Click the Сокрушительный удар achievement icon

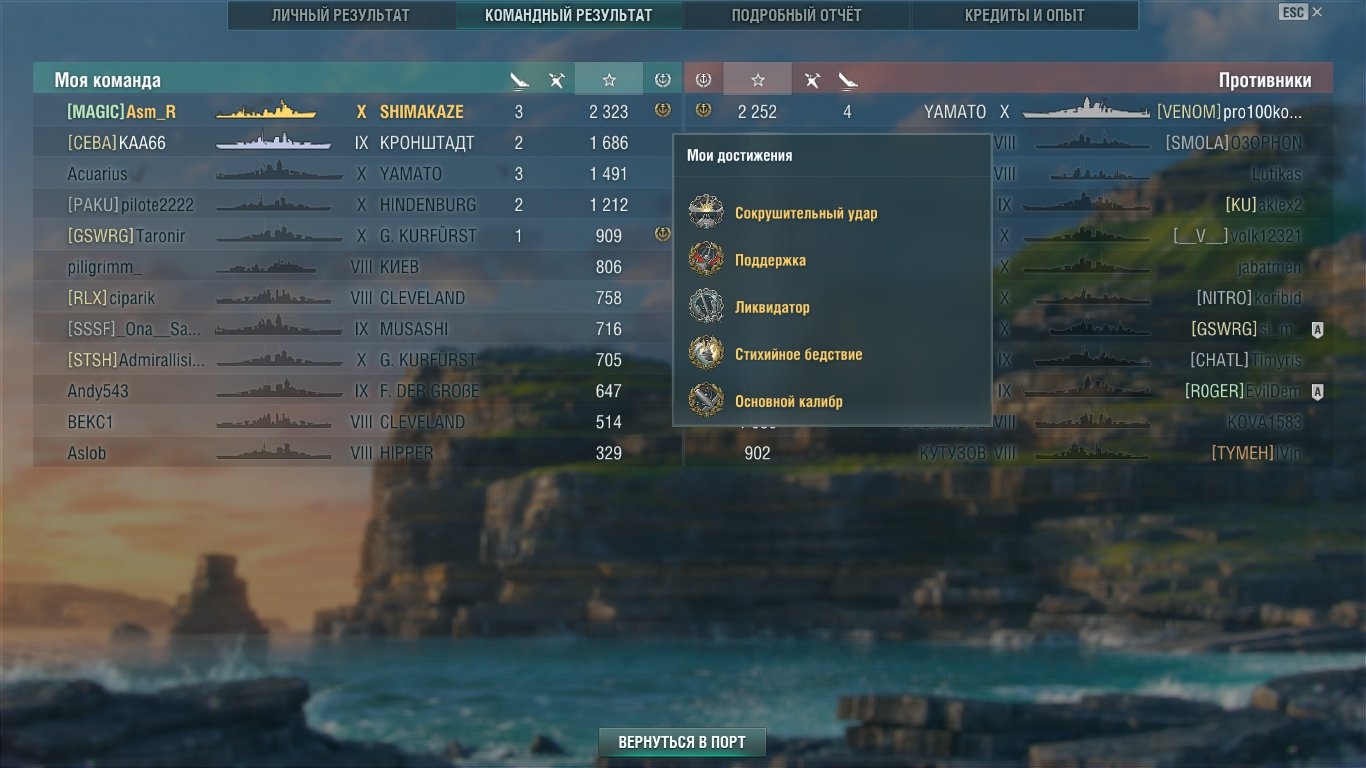(706, 213)
